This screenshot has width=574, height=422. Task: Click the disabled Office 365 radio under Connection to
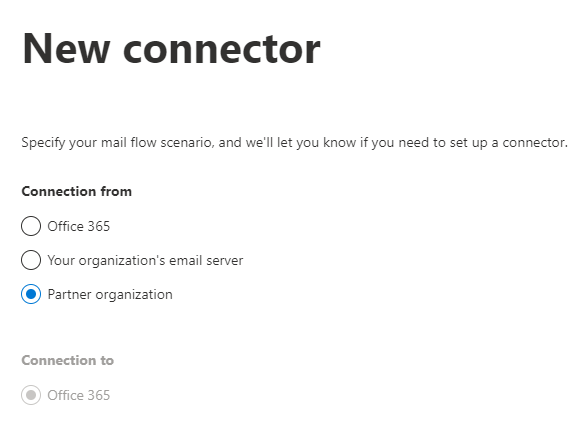tap(31, 395)
